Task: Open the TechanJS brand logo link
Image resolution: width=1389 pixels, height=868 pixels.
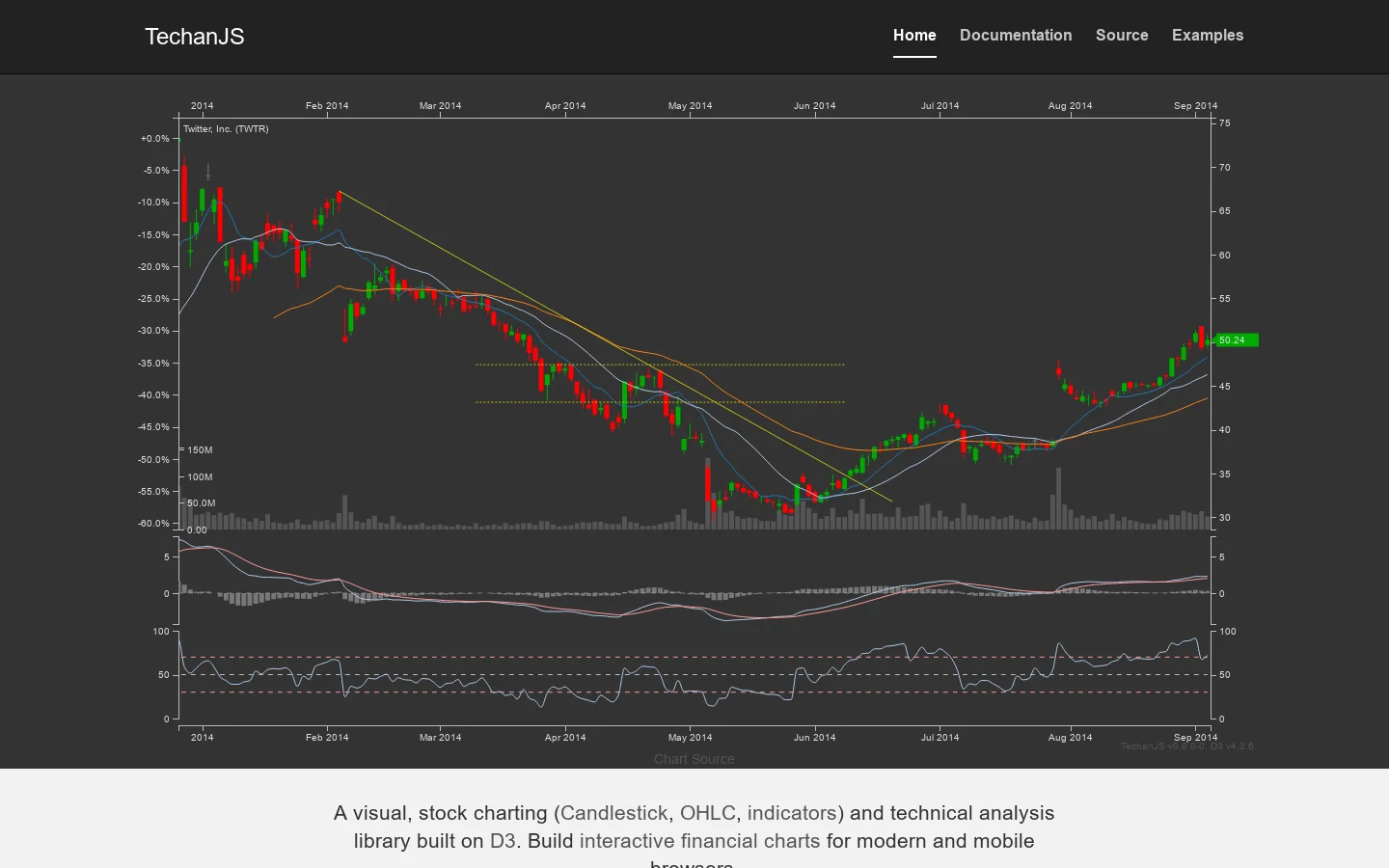Action: (194, 37)
